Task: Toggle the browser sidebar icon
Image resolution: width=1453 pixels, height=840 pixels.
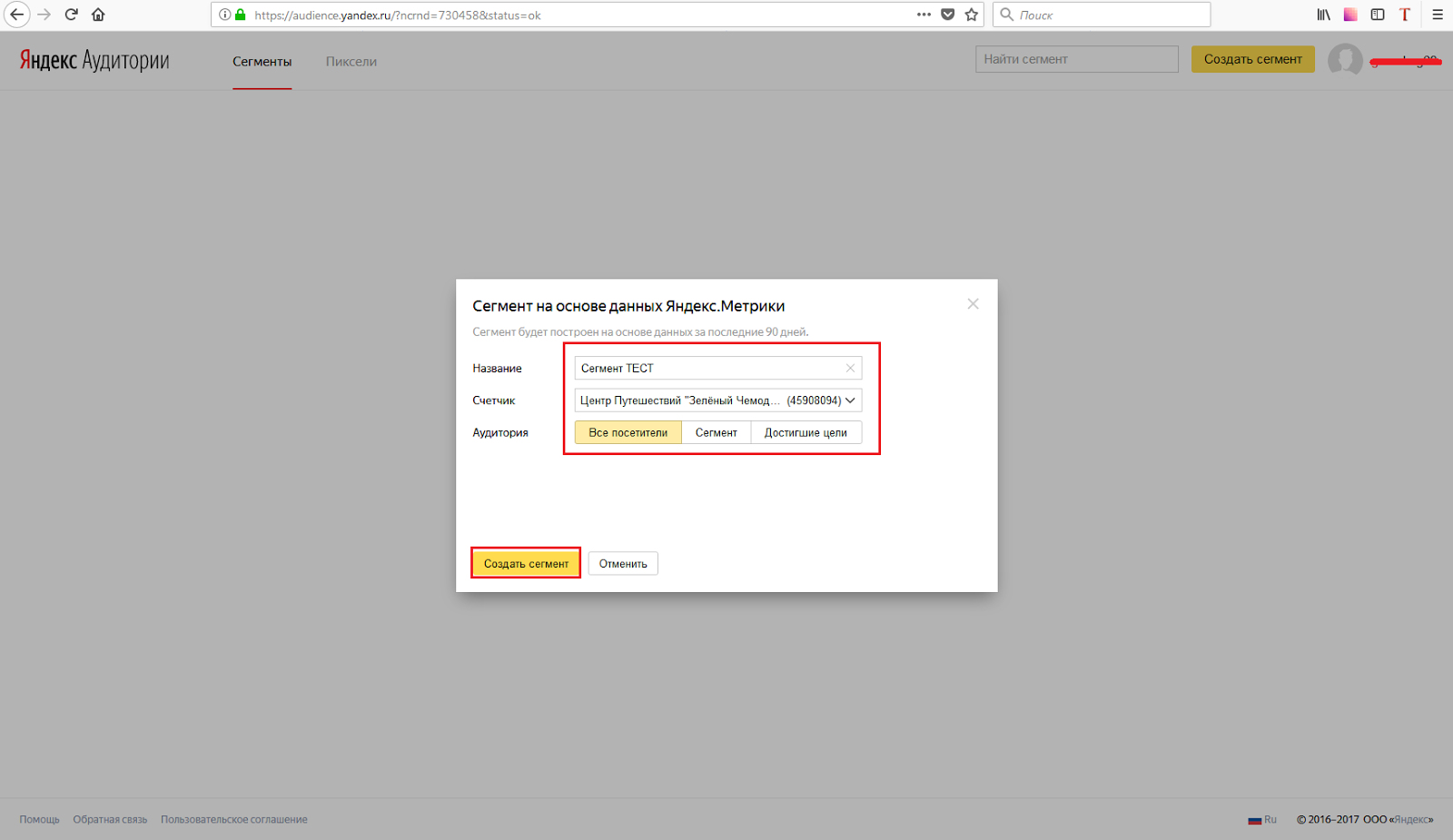Action: (x=1378, y=15)
